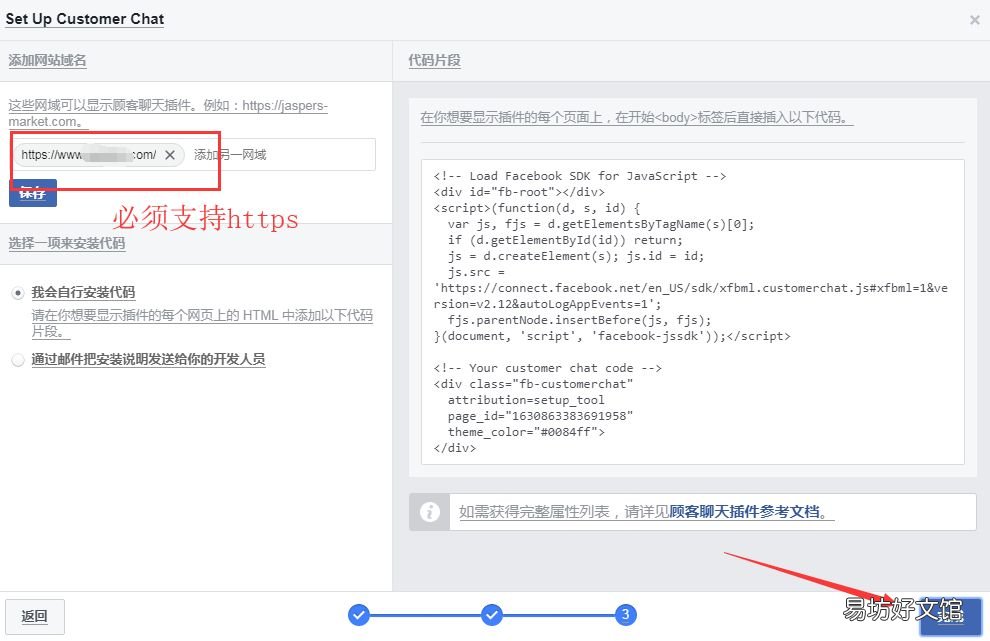Click the blue 保存 button under the domain field
This screenshot has height=641, width=990.
(33, 193)
